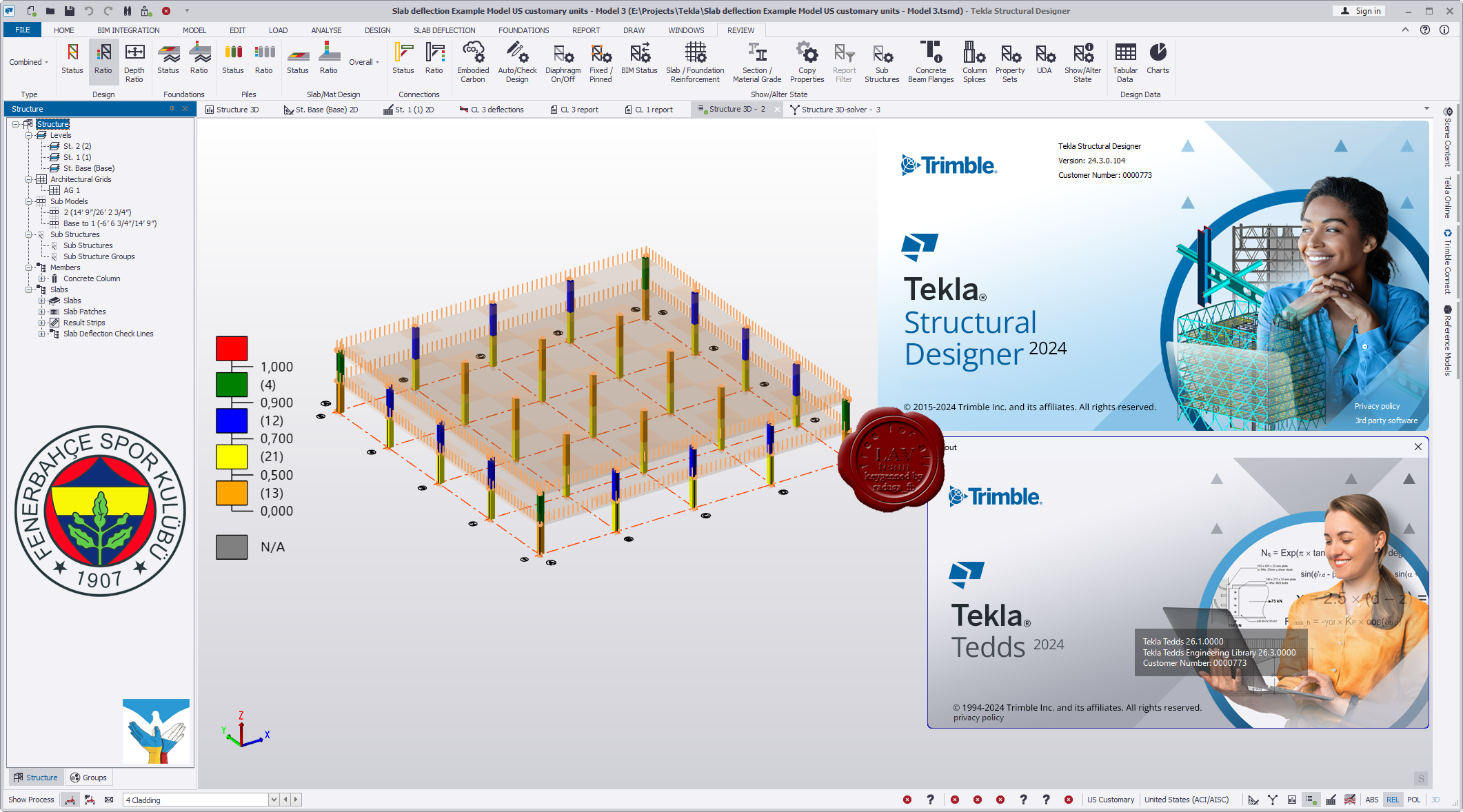Open 3rd party software link
Viewport: 1463px width, 812px height.
click(x=1386, y=420)
